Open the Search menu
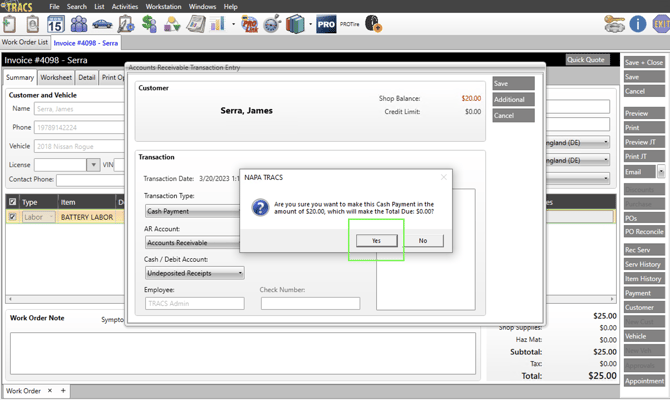Screen dimensions: 670x400 (76, 6)
